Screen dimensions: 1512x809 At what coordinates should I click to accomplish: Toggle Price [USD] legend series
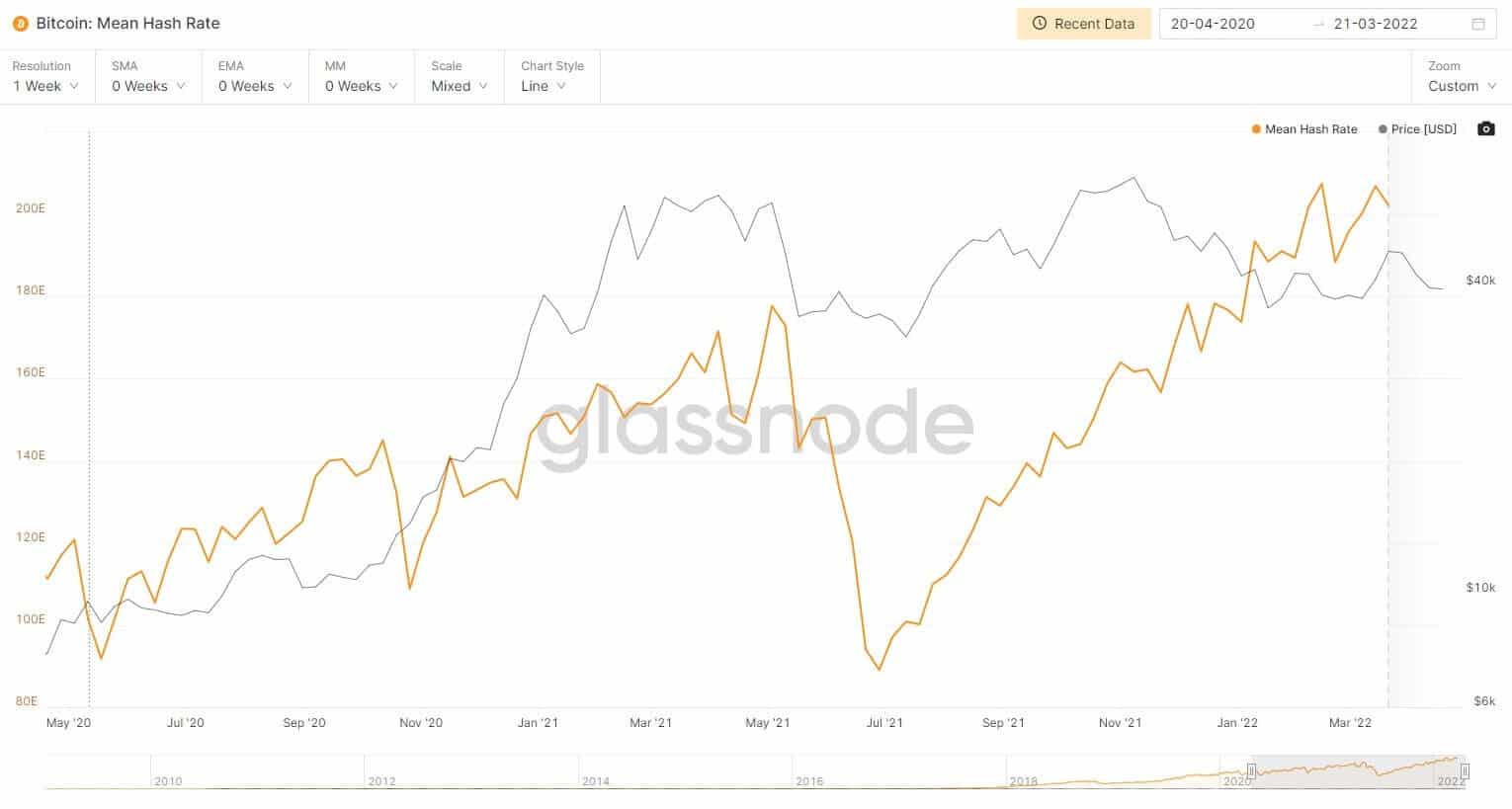(x=1417, y=129)
